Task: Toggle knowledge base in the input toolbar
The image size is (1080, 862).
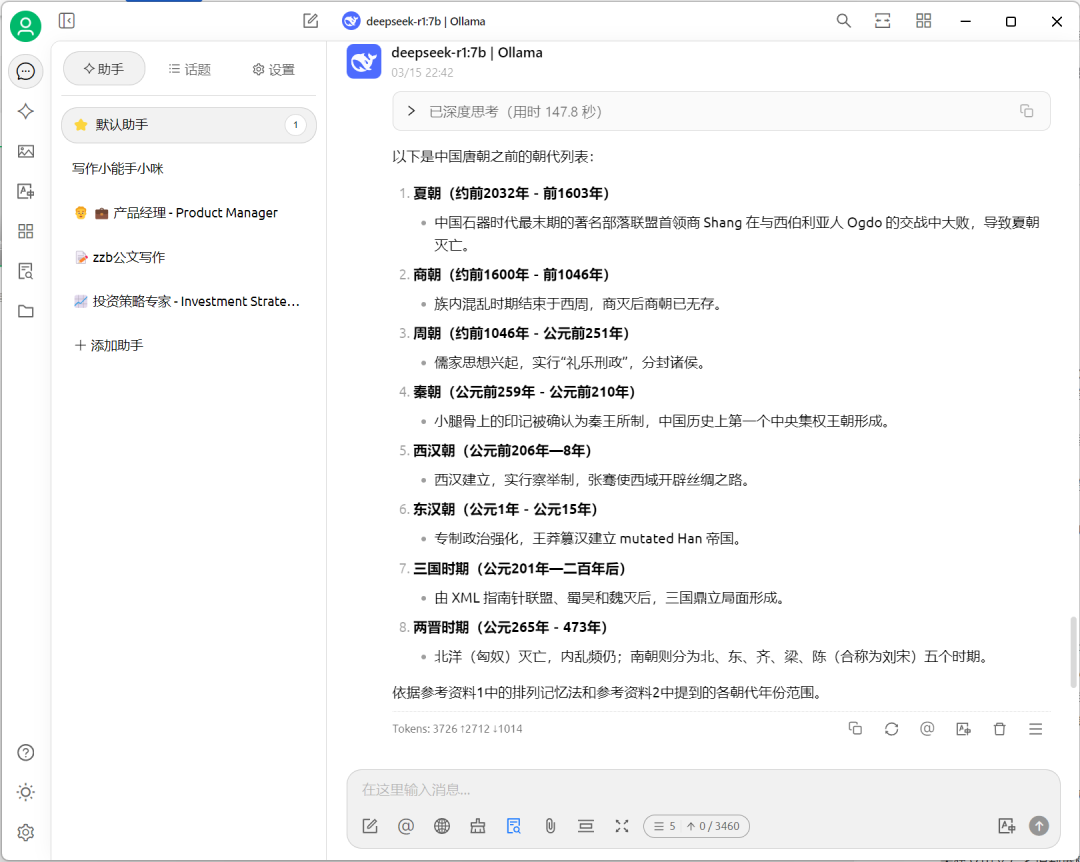Action: tap(513, 826)
